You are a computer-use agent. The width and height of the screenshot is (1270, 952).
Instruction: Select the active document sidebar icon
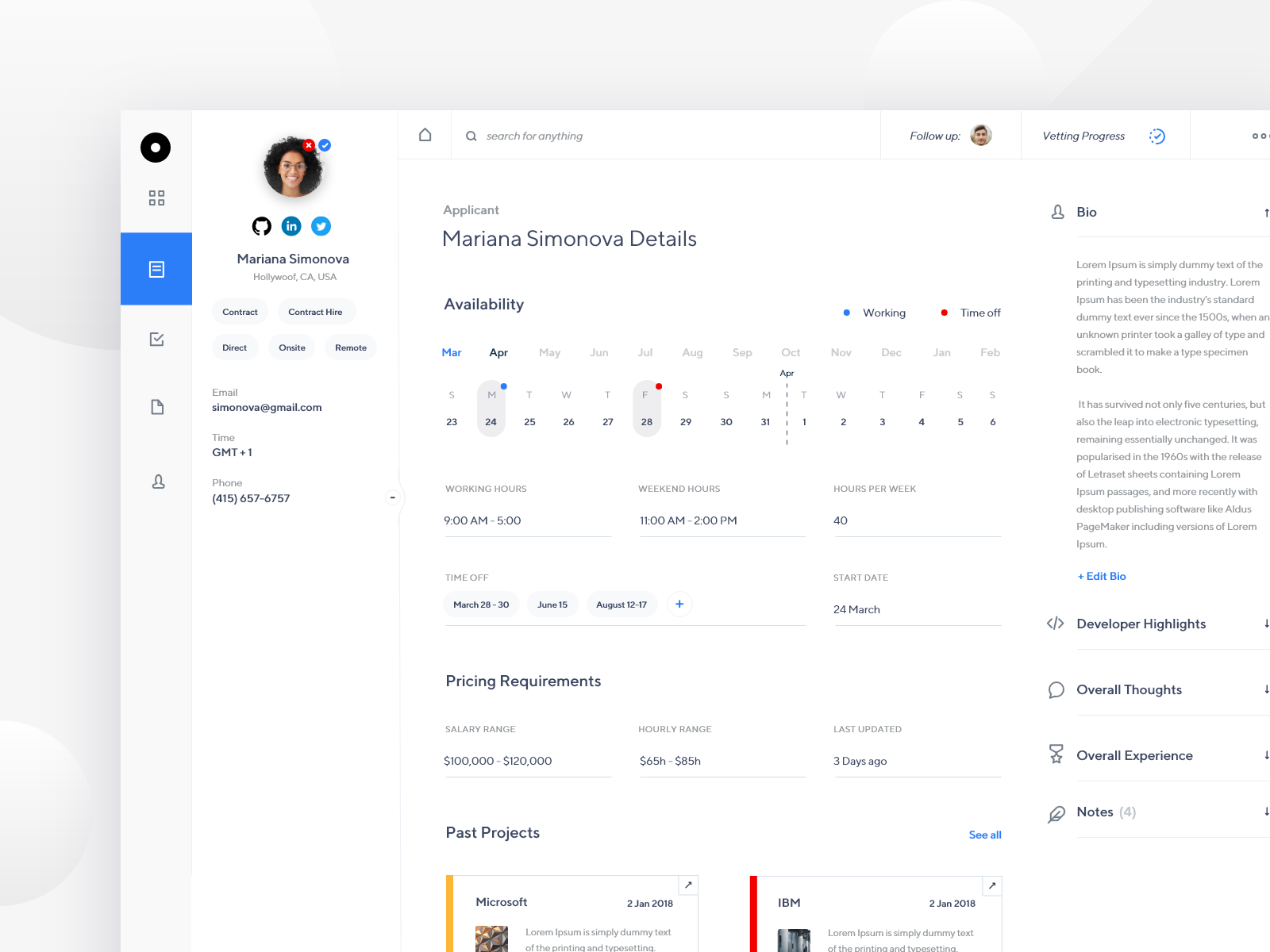pyautogui.click(x=156, y=269)
